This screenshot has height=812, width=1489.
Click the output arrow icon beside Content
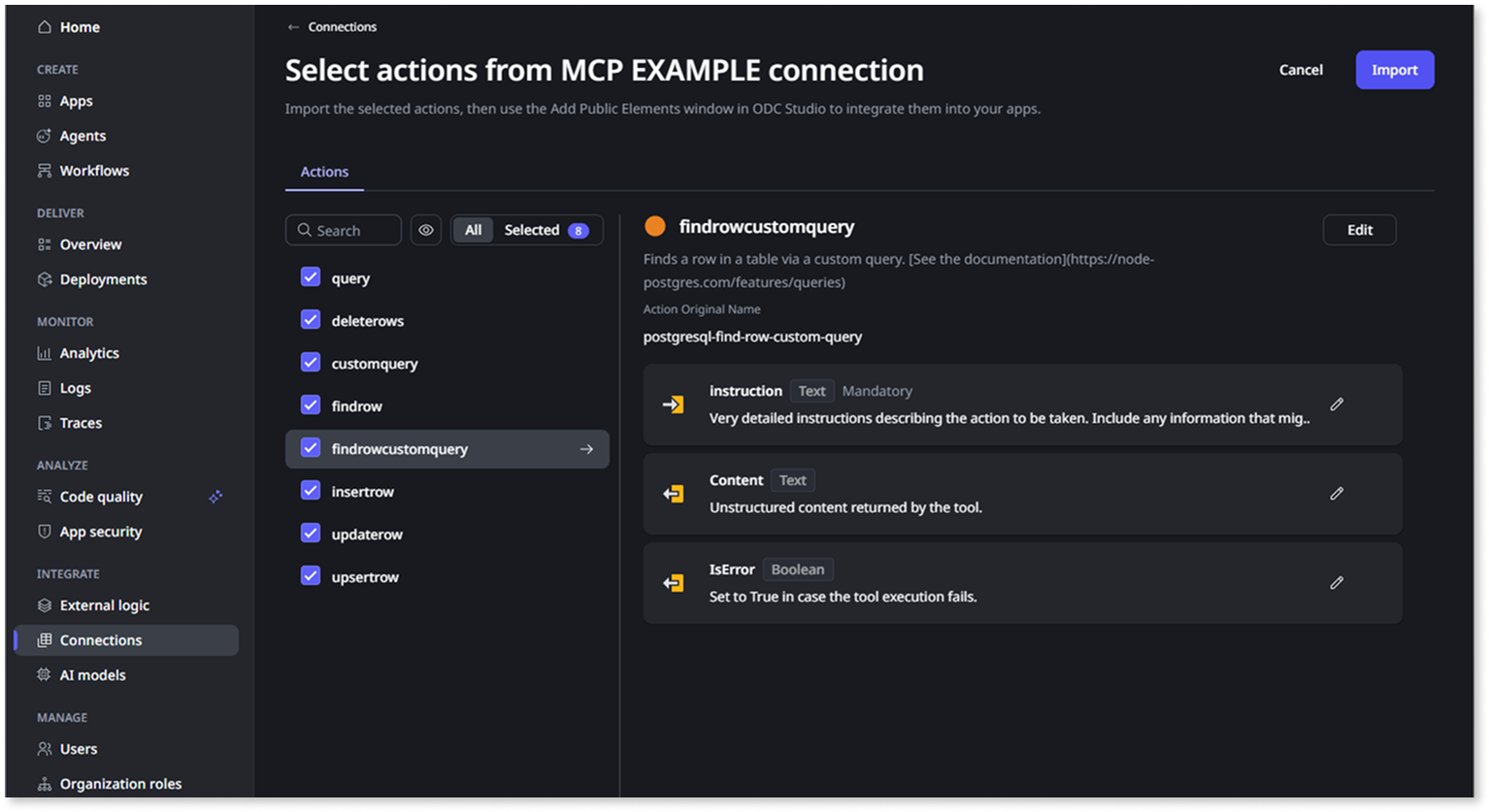click(x=673, y=494)
